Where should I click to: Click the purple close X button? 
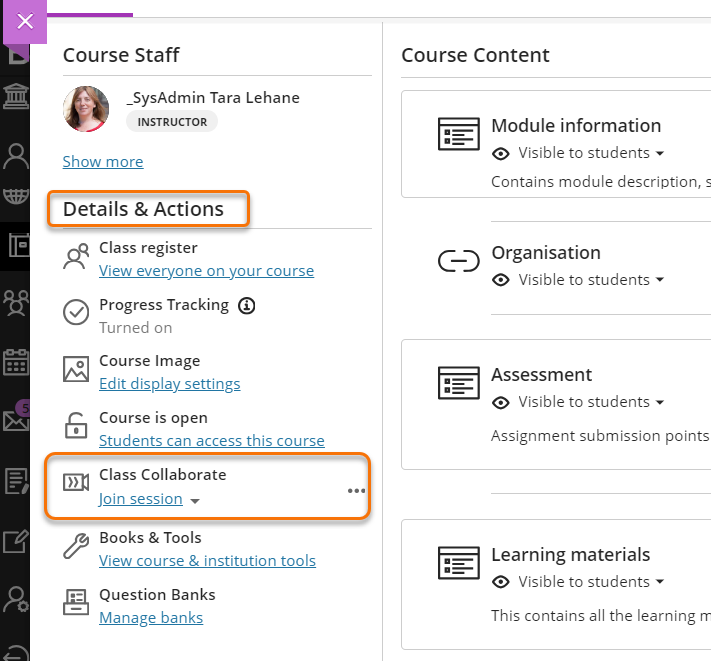tap(25, 21)
